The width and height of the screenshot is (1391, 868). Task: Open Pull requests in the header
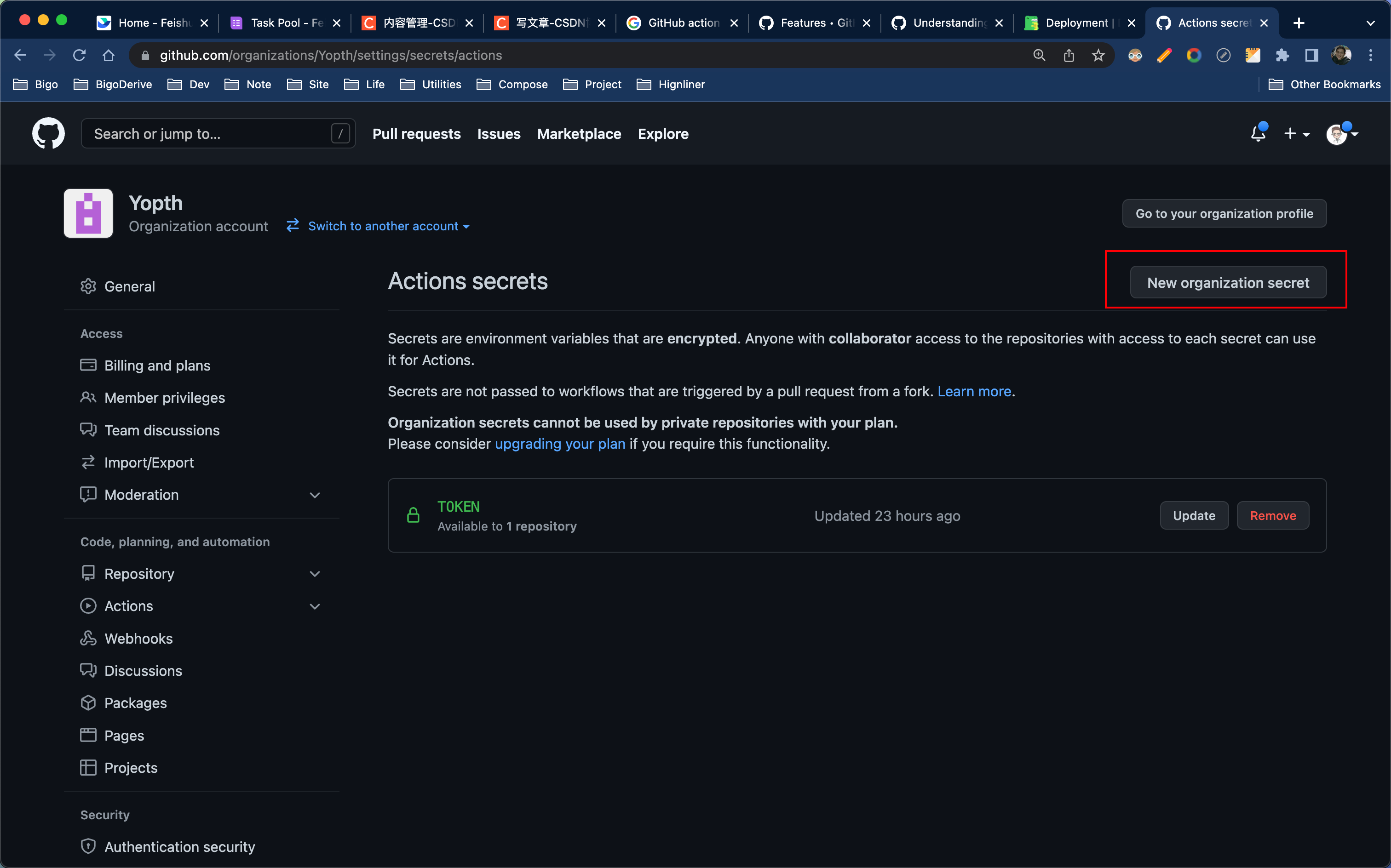(x=416, y=134)
